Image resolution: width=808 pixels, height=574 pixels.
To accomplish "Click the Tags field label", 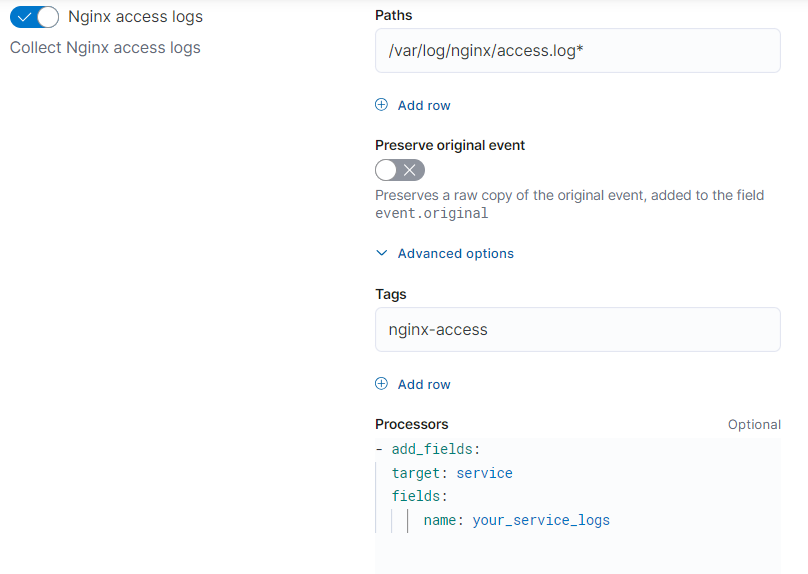I will tap(390, 294).
